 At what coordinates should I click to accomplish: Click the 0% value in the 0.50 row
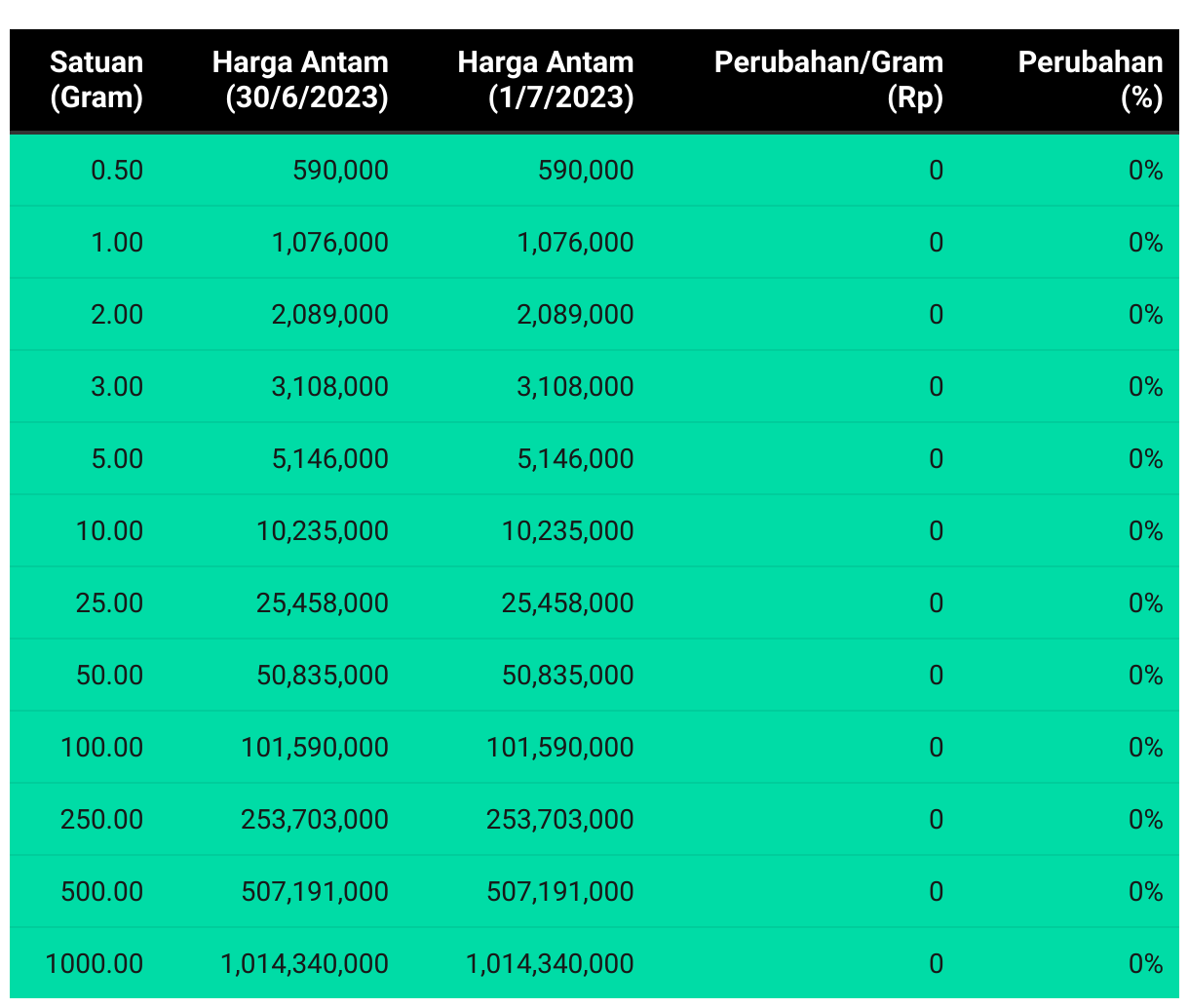pyautogui.click(x=1146, y=171)
